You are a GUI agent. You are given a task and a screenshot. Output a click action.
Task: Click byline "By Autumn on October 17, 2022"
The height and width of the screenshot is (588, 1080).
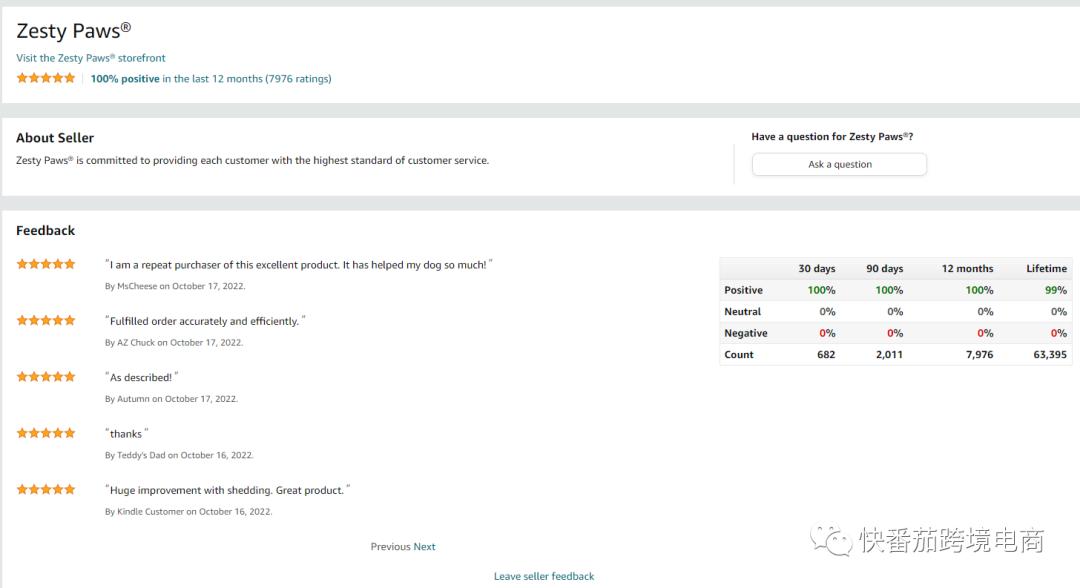coord(171,399)
